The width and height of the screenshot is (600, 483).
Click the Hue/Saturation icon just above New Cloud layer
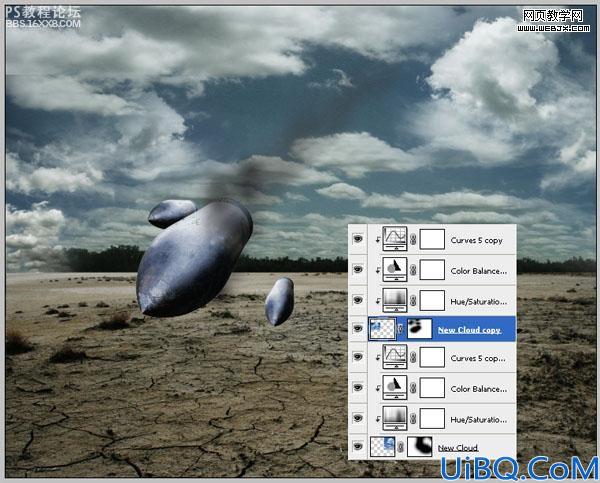pyautogui.click(x=395, y=418)
